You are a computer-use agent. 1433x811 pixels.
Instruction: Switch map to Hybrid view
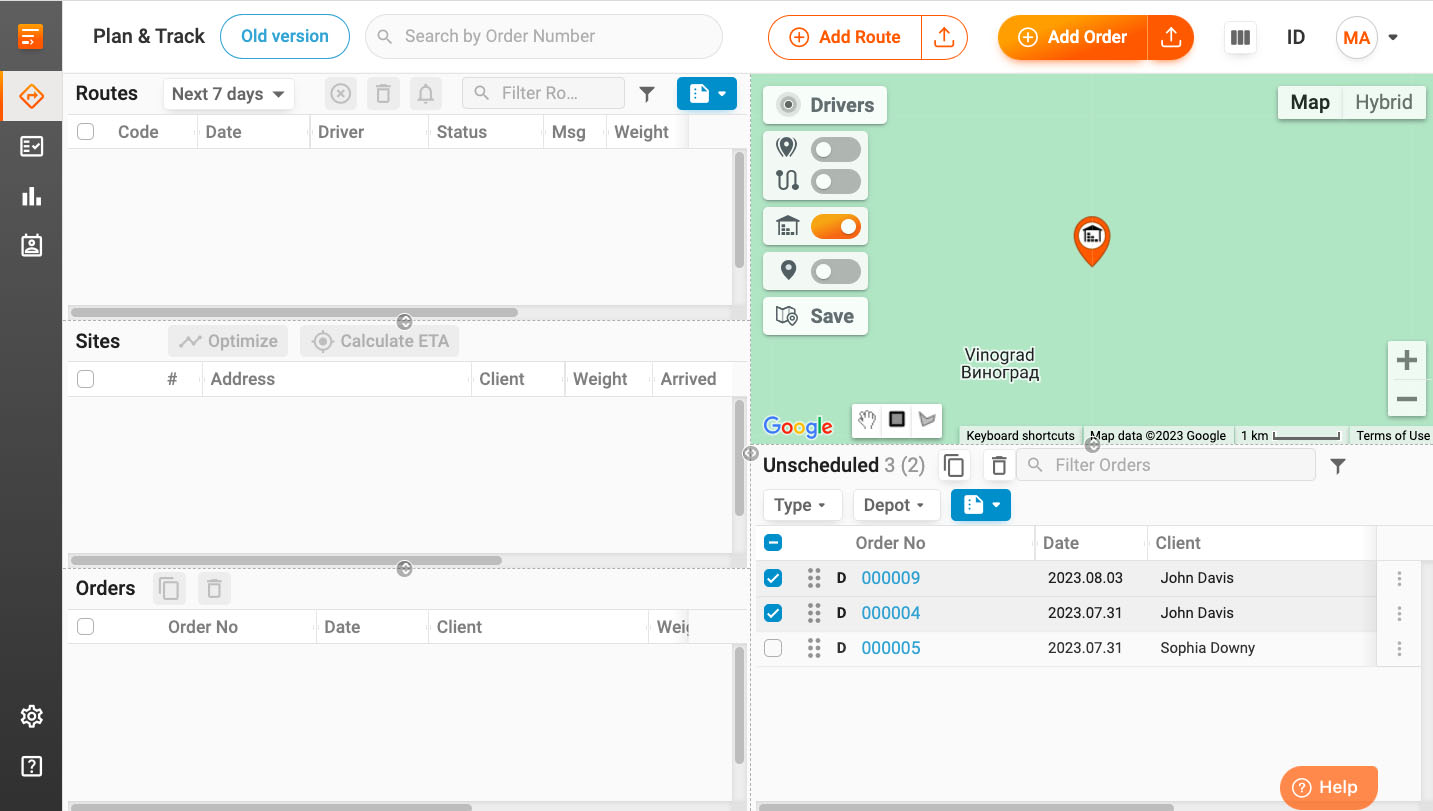click(x=1384, y=102)
